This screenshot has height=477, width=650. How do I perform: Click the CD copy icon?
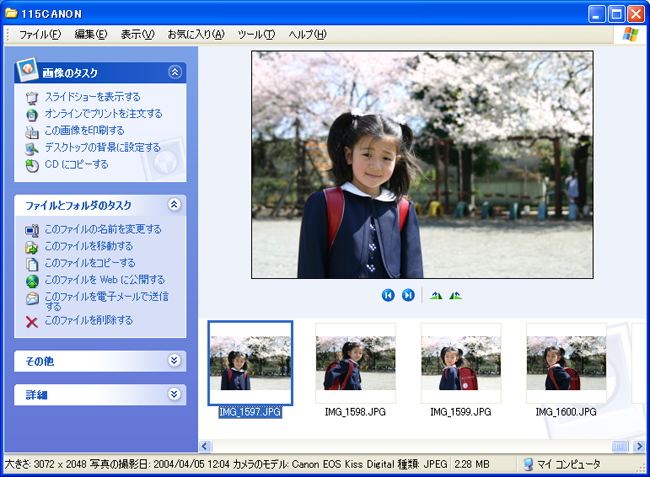click(x=32, y=165)
